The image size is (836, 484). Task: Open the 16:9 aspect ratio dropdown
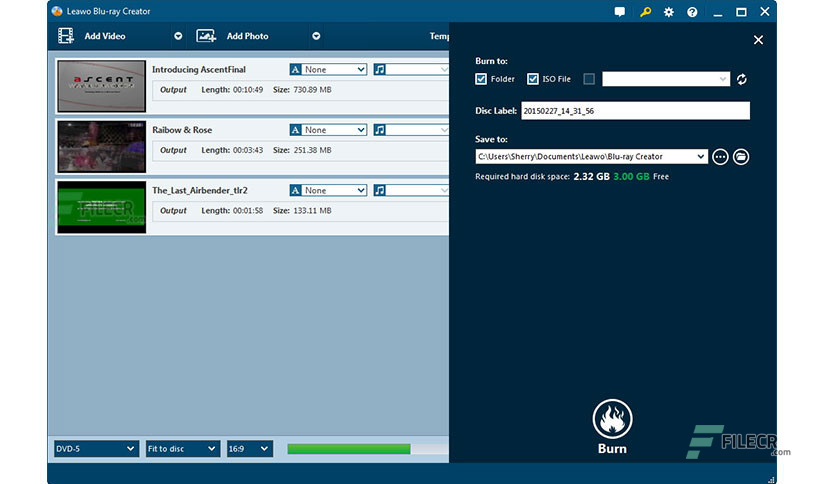(250, 449)
